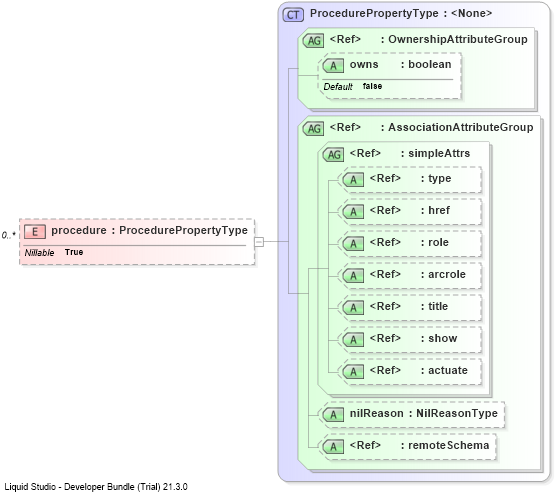The width and height of the screenshot is (555, 492).
Task: Select the ': role' attribute reference
Action: pyautogui.click(x=435, y=242)
